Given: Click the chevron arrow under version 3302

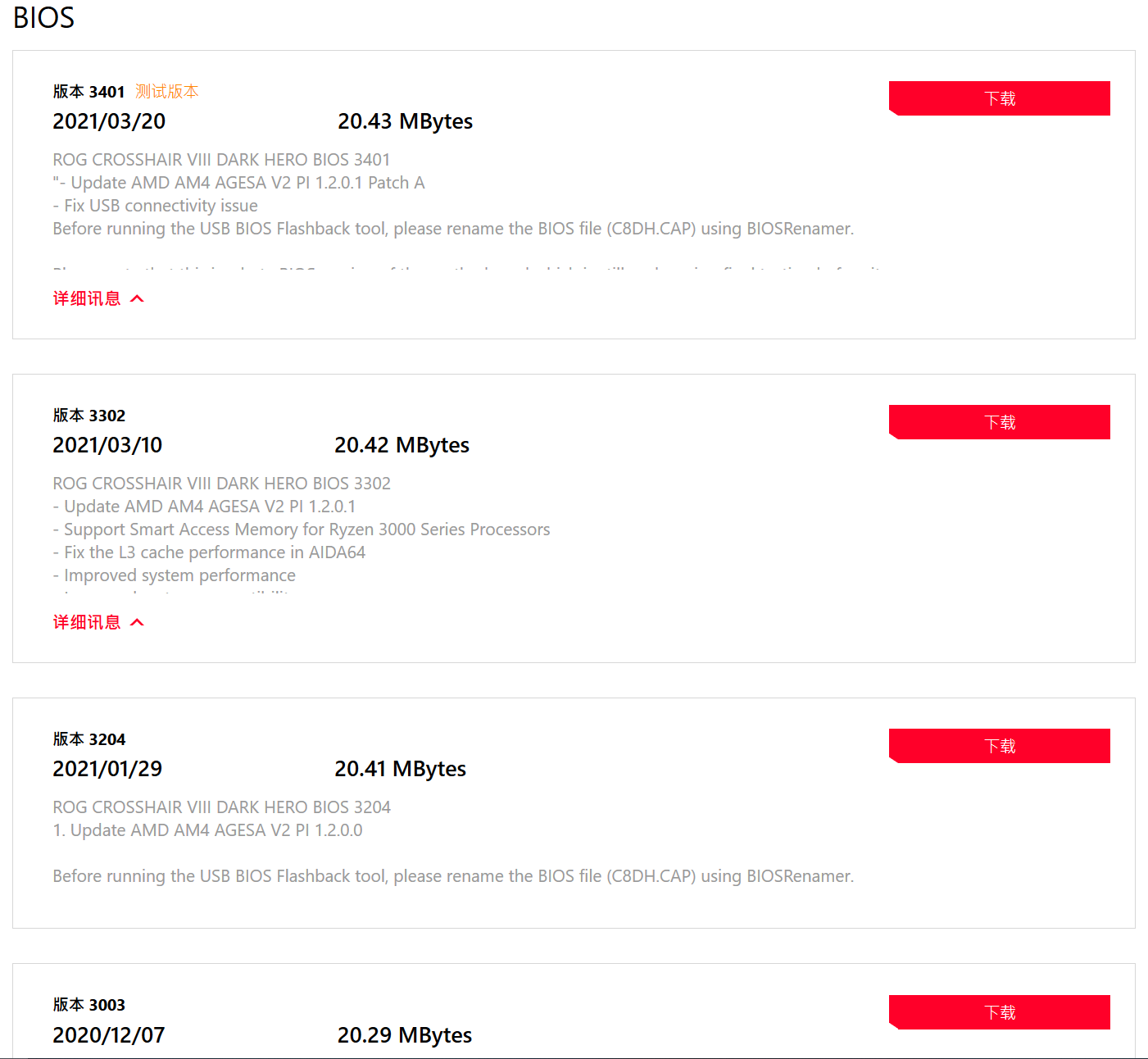Looking at the screenshot, I should point(138,622).
